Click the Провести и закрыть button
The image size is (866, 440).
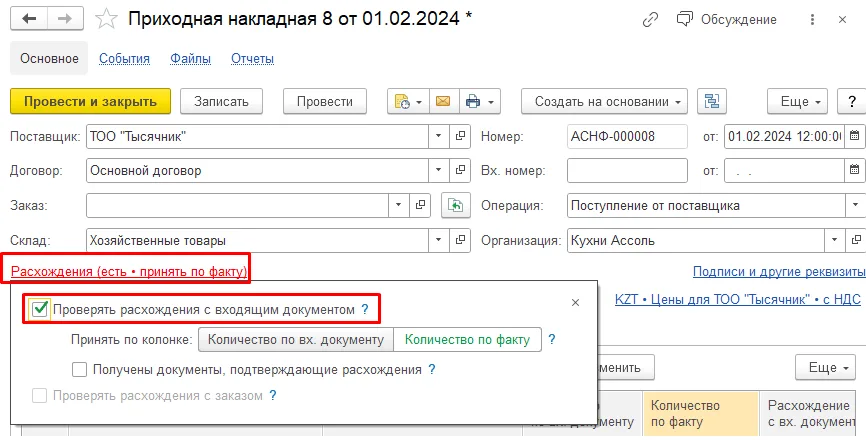91,102
